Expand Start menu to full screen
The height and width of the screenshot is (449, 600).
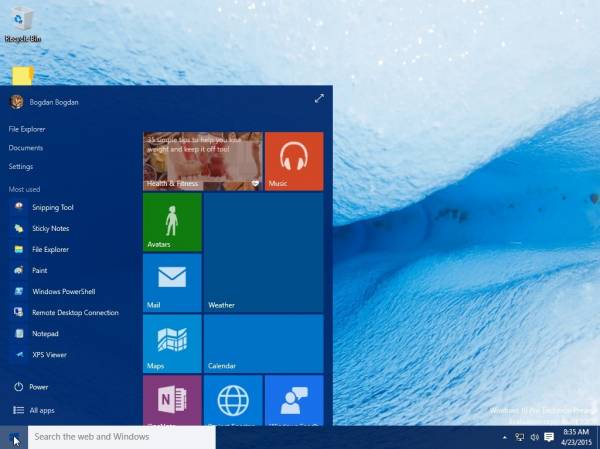pos(319,98)
